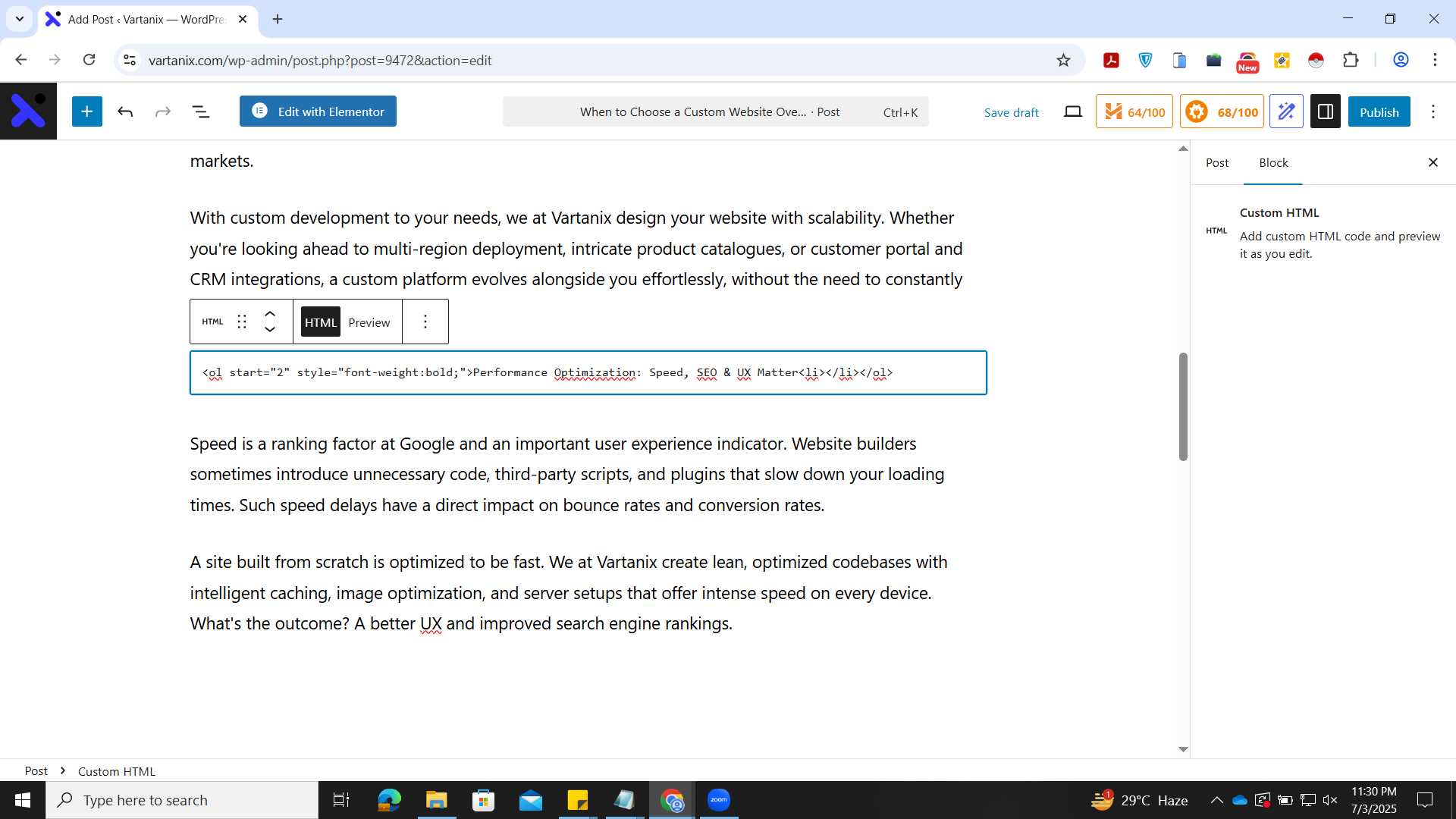Viewport: 1456px width, 819px height.
Task: Open the laptop preview view icon
Action: coord(1072,112)
